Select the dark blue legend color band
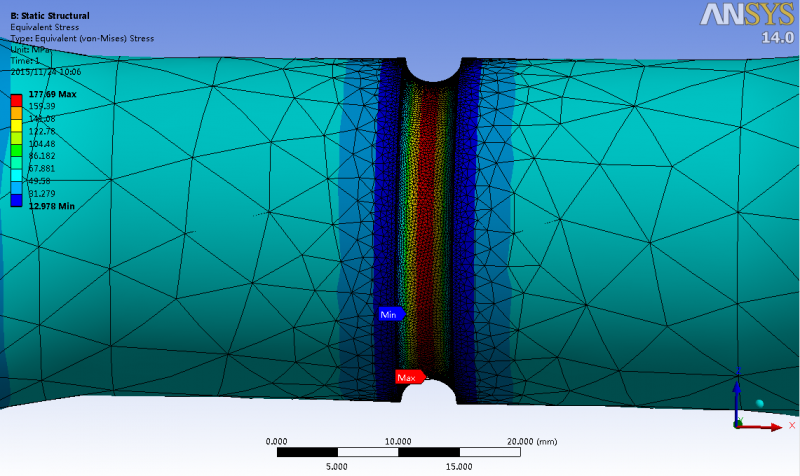 coord(16,201)
